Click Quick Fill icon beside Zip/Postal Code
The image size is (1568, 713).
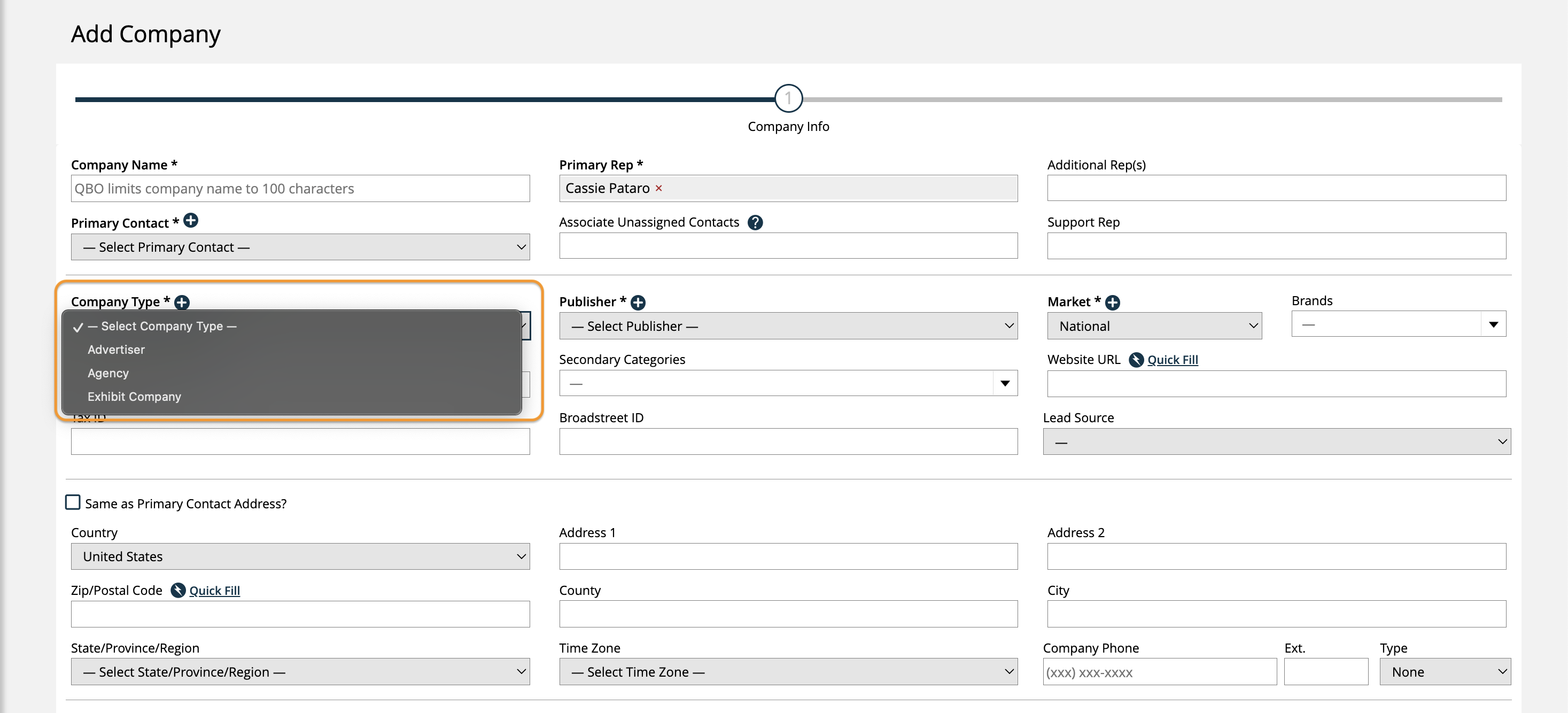coord(178,591)
